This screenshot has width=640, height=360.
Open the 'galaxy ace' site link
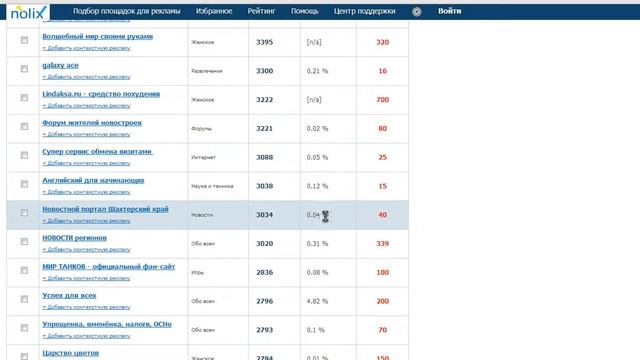point(60,65)
